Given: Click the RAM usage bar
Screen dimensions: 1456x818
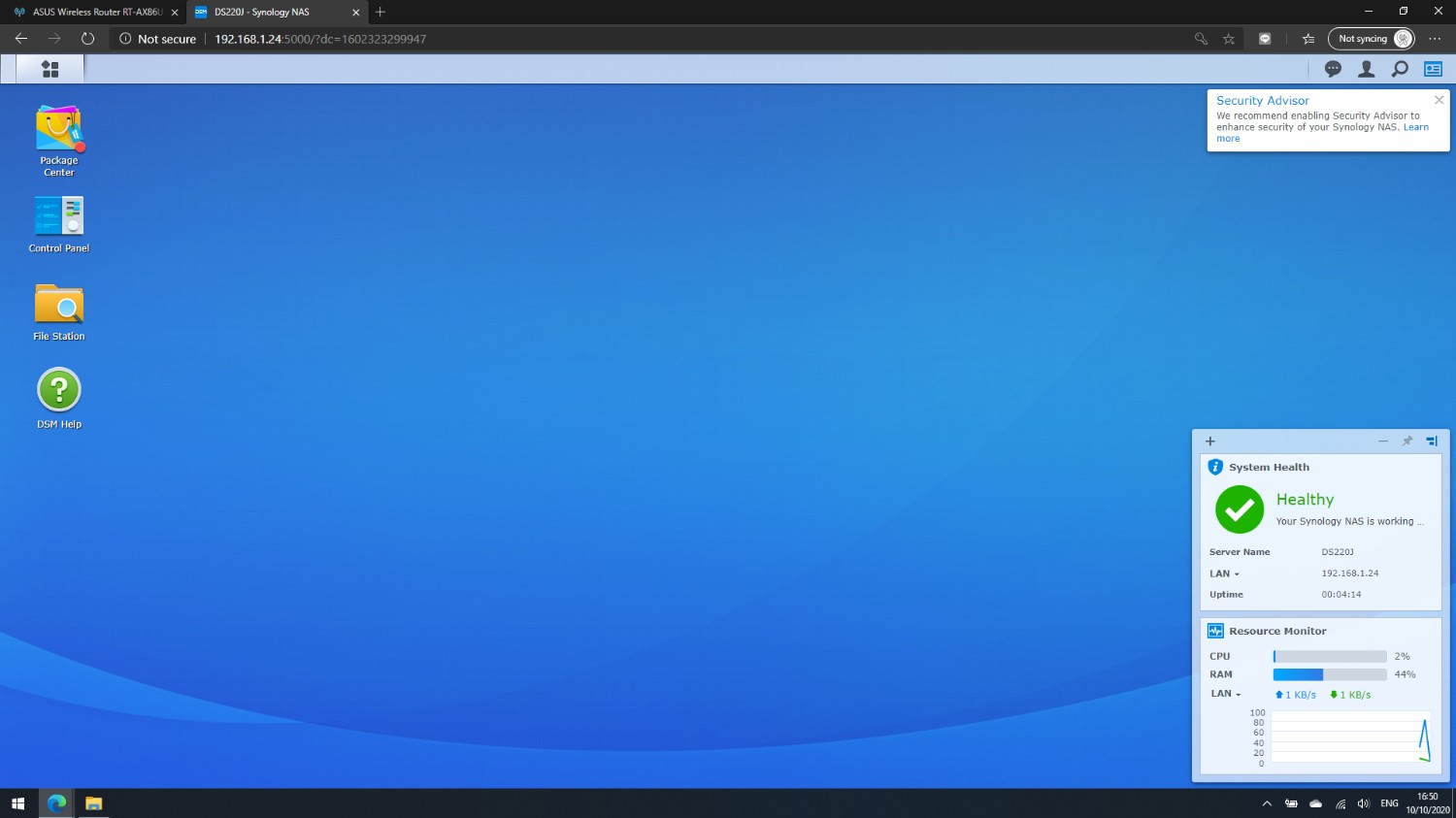Looking at the screenshot, I should 1330,674.
